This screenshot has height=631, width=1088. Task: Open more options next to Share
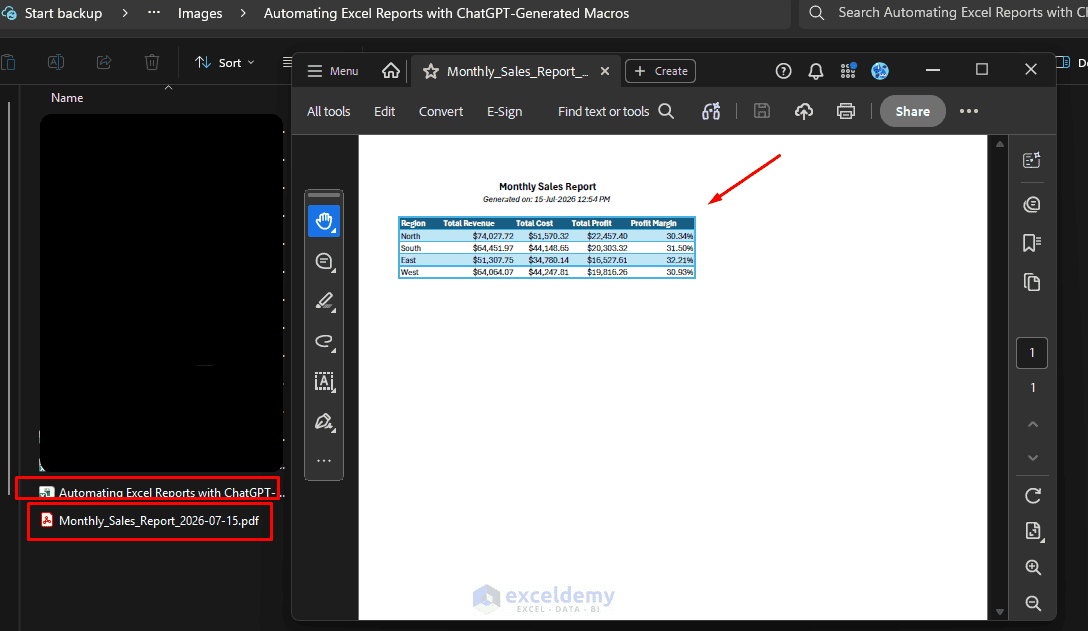pos(969,111)
